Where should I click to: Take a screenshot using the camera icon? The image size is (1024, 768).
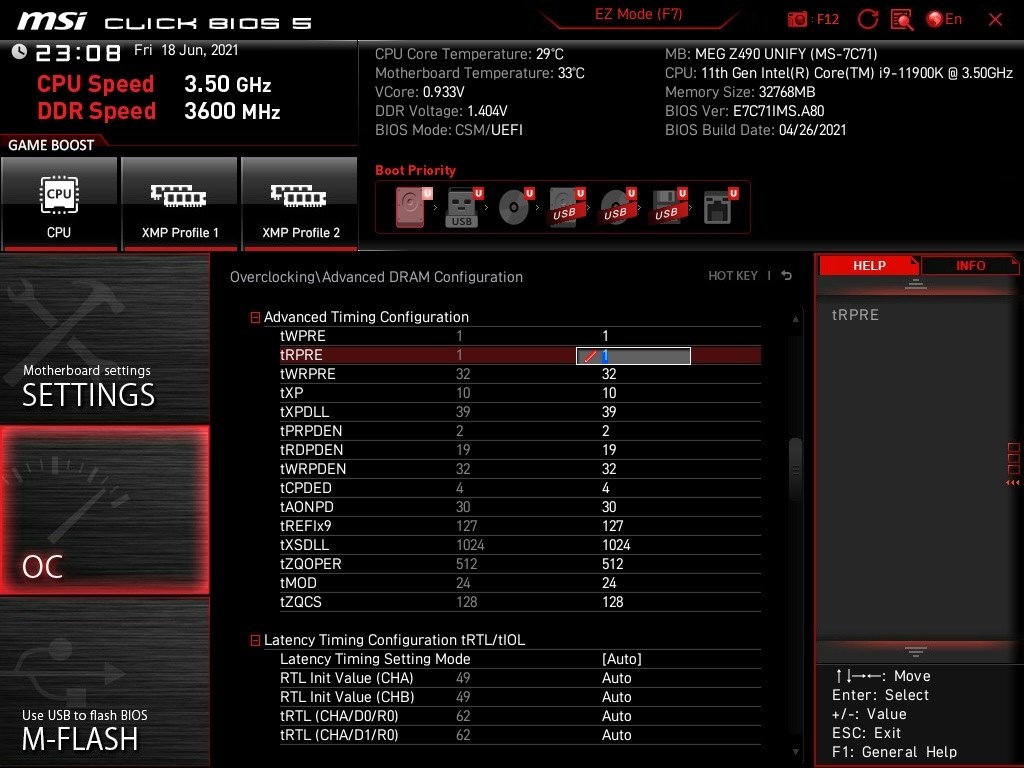point(797,19)
